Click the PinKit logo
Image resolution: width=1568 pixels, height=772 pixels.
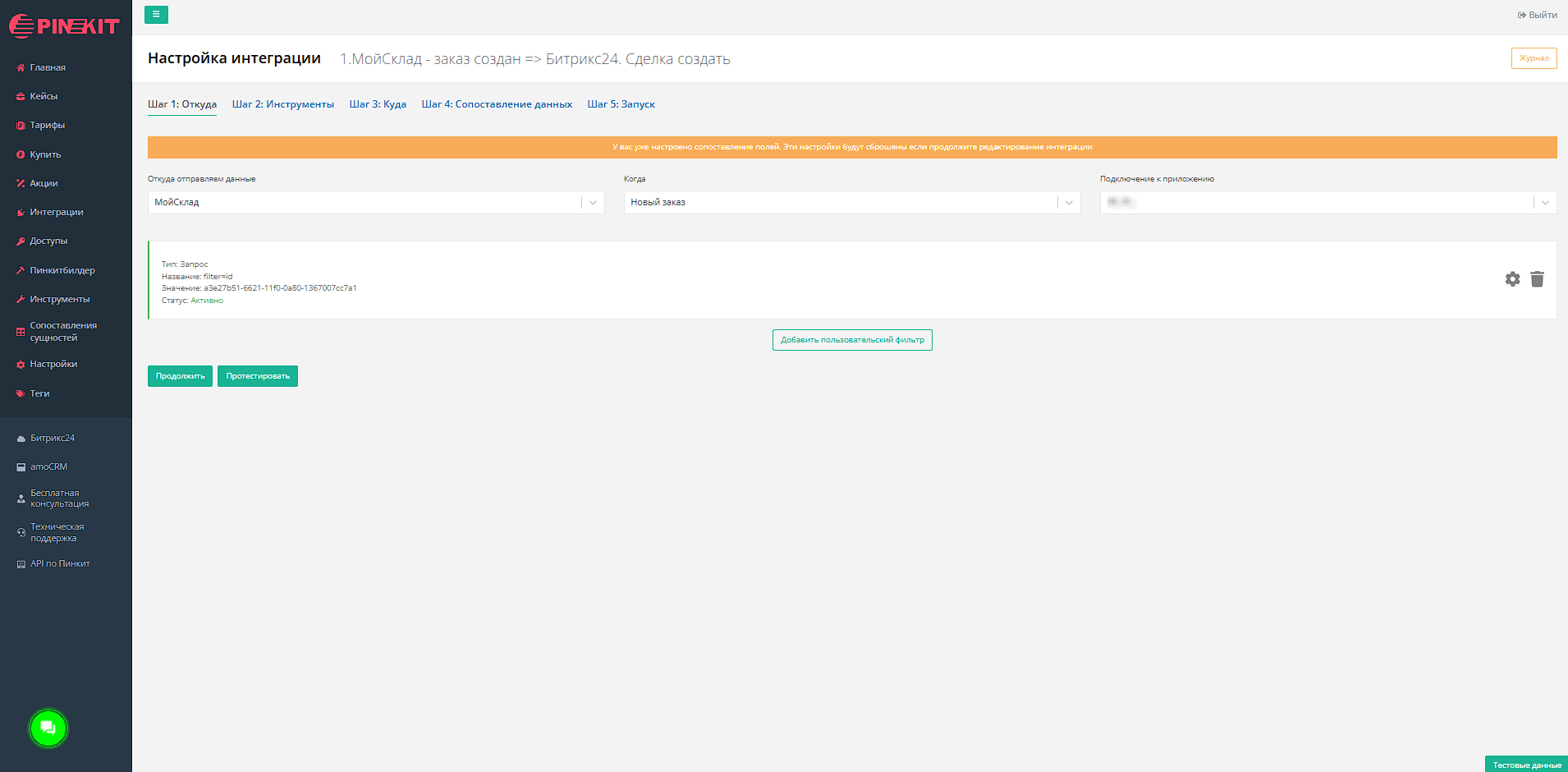click(64, 26)
